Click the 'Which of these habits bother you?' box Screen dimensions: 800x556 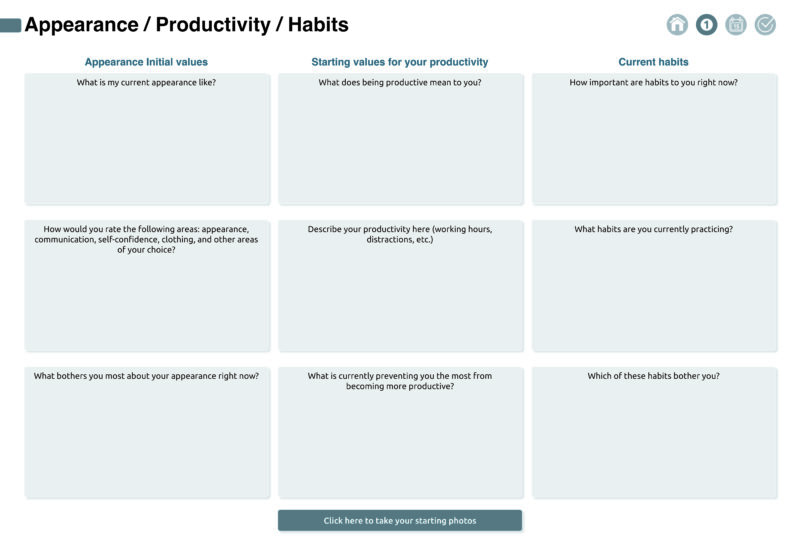[x=654, y=440]
